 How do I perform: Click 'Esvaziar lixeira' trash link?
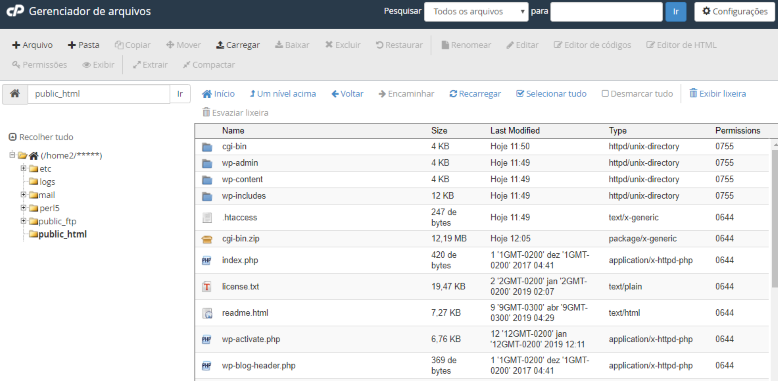coord(235,113)
